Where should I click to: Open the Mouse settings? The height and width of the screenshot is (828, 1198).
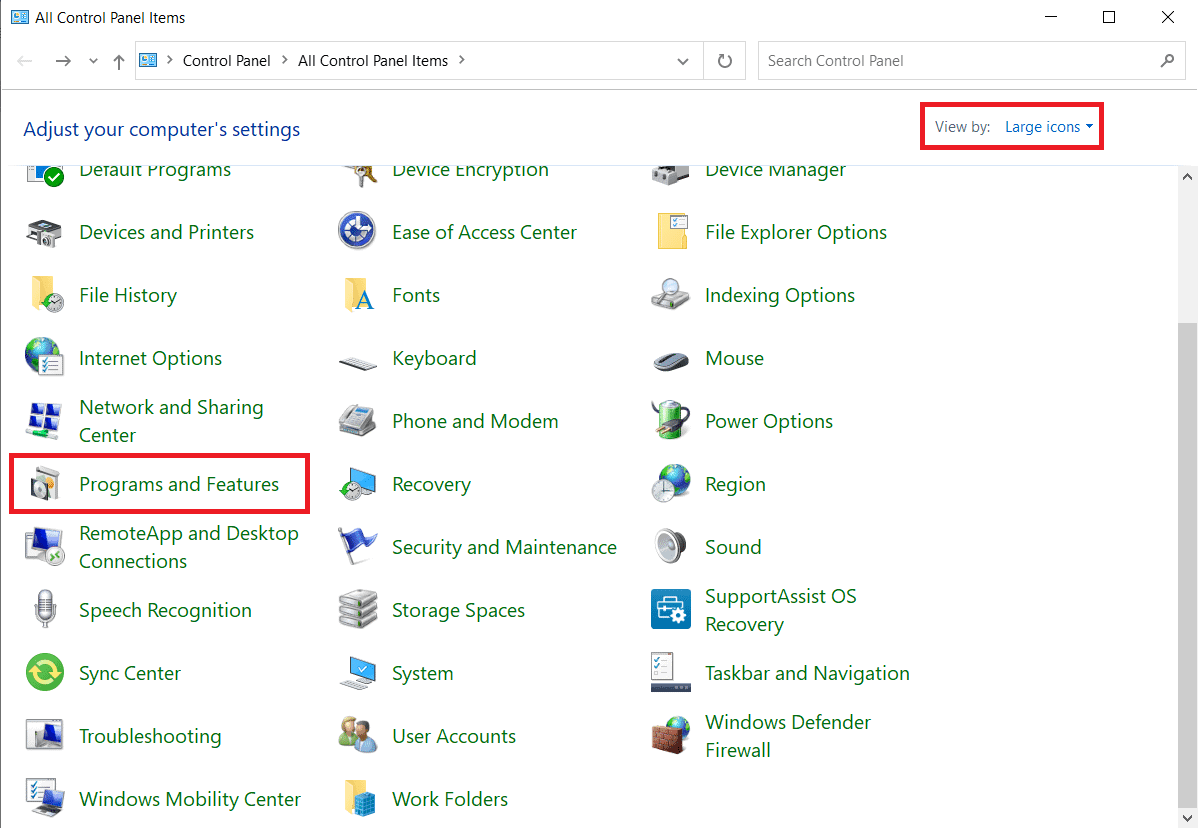(x=734, y=358)
